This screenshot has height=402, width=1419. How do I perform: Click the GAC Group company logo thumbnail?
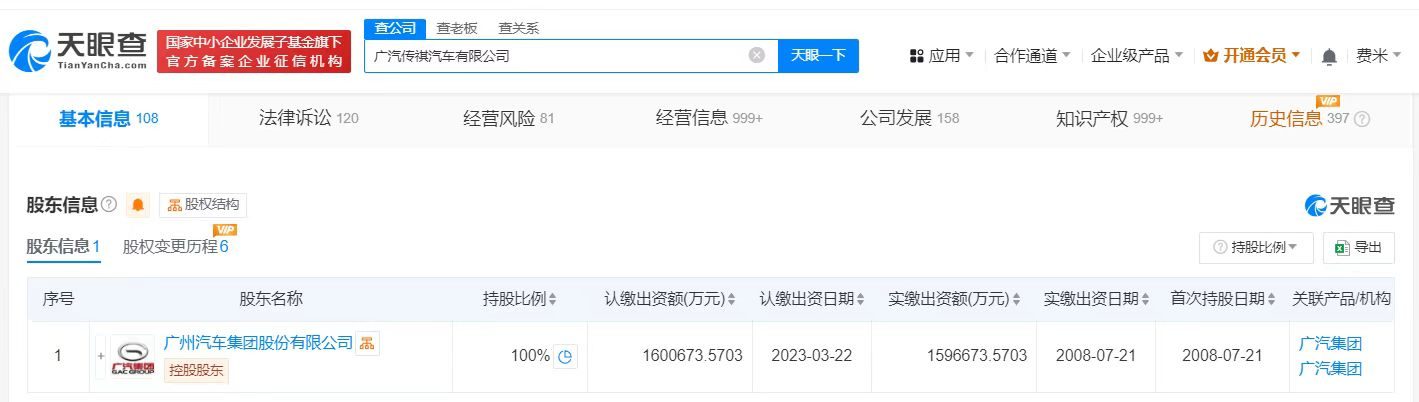point(132,357)
